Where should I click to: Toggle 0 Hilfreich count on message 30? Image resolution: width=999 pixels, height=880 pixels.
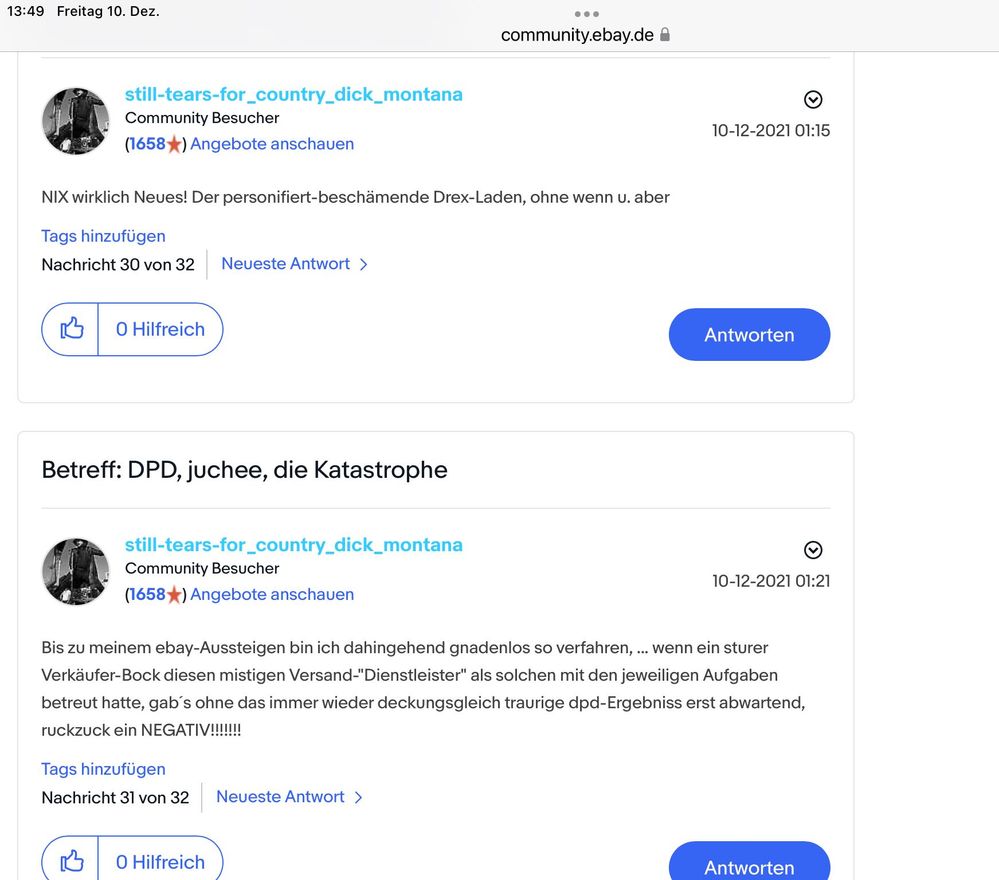[160, 329]
